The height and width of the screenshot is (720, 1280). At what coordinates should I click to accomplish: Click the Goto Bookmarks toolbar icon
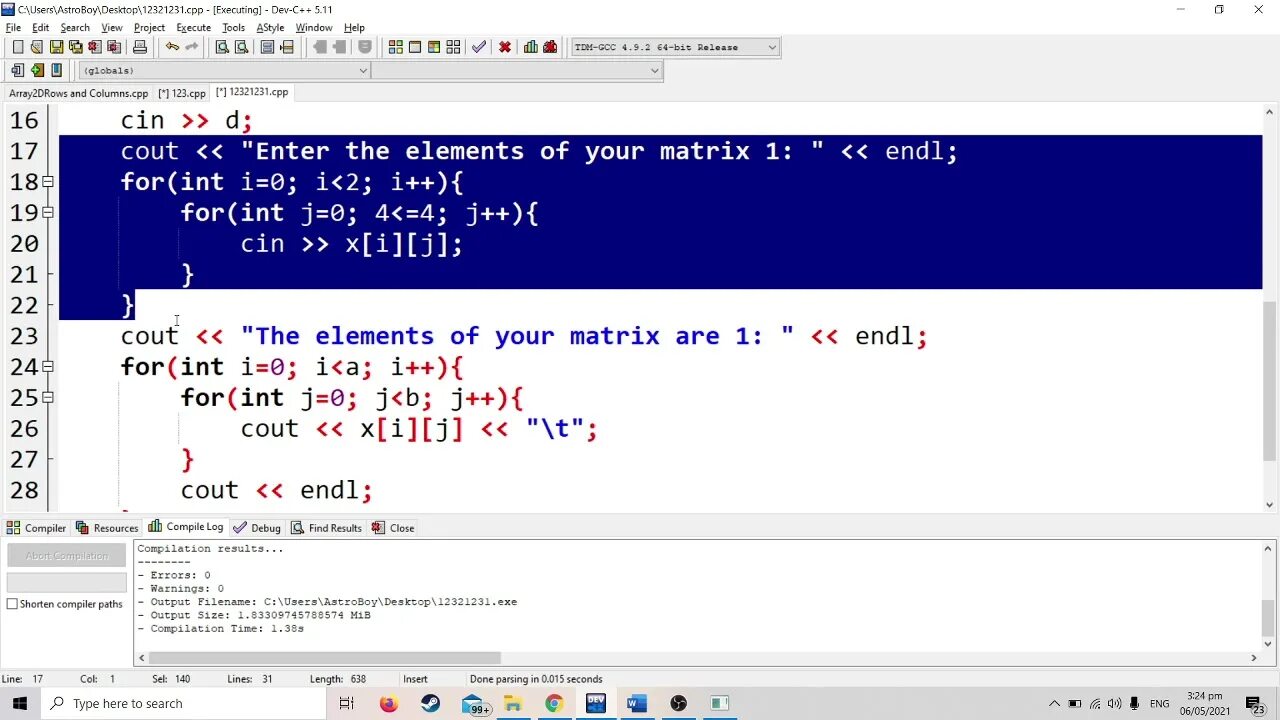click(56, 70)
